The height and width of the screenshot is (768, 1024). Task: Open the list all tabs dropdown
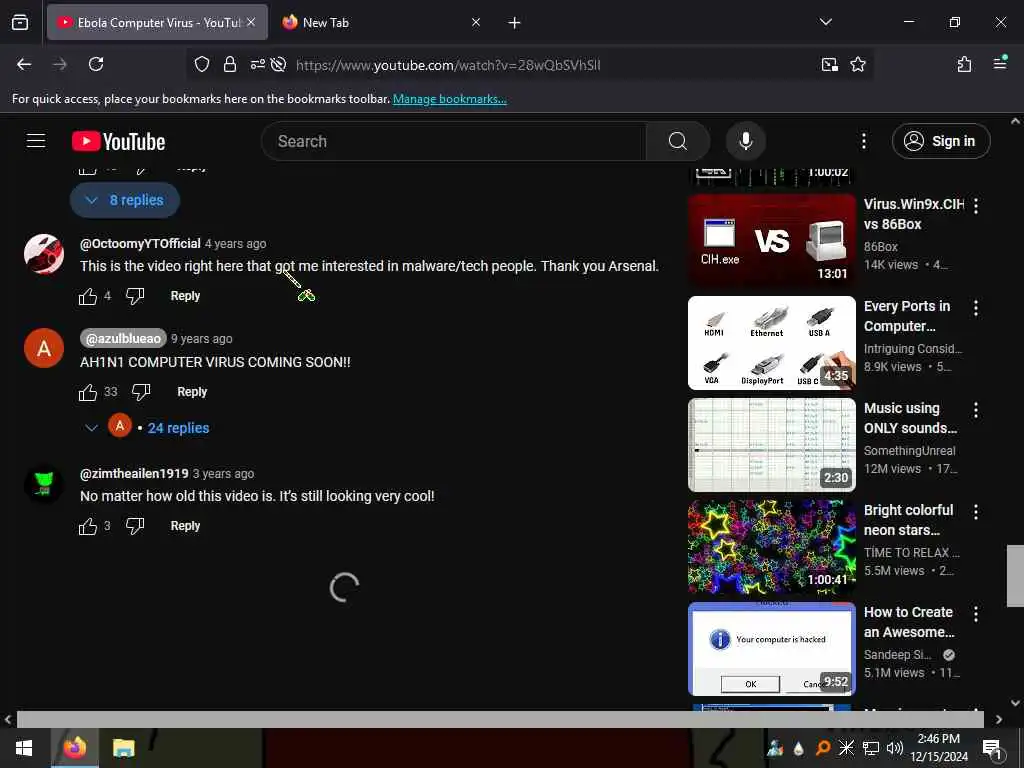coord(825,22)
